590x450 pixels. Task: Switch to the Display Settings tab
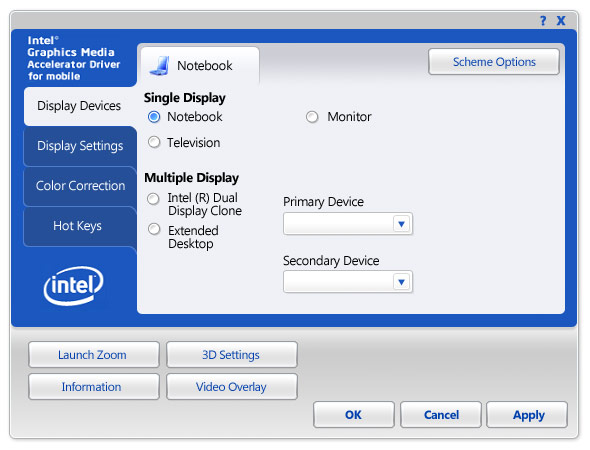tap(80, 146)
